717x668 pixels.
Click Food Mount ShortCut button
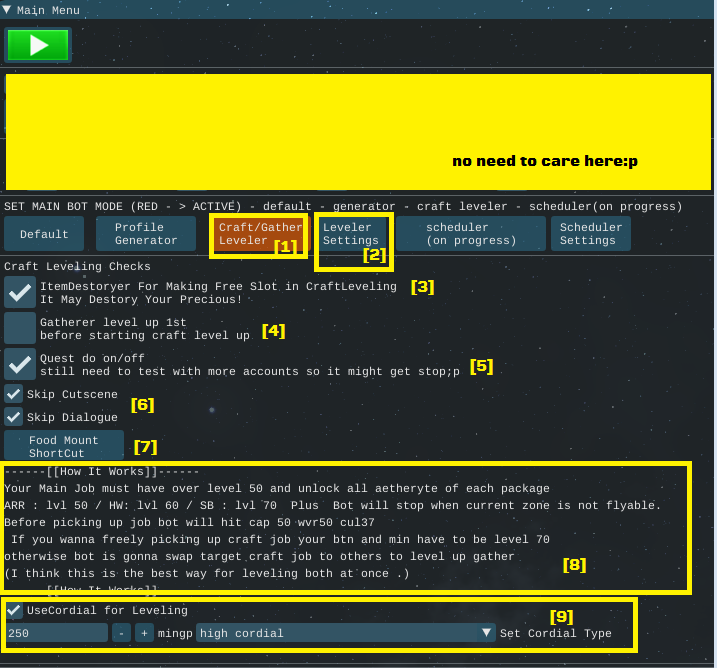[x=64, y=446]
